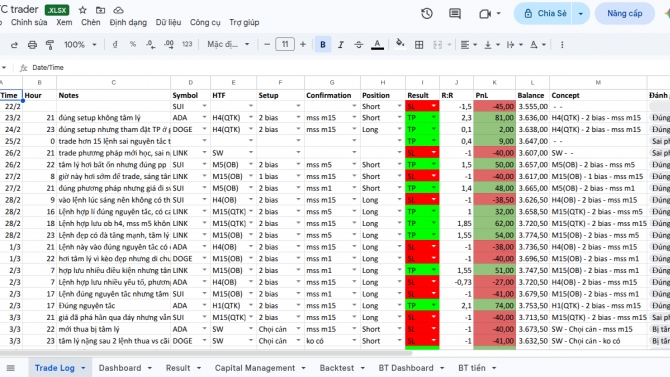Open the Capital Management sheet tab
The height and width of the screenshot is (377, 670).
pos(255,368)
